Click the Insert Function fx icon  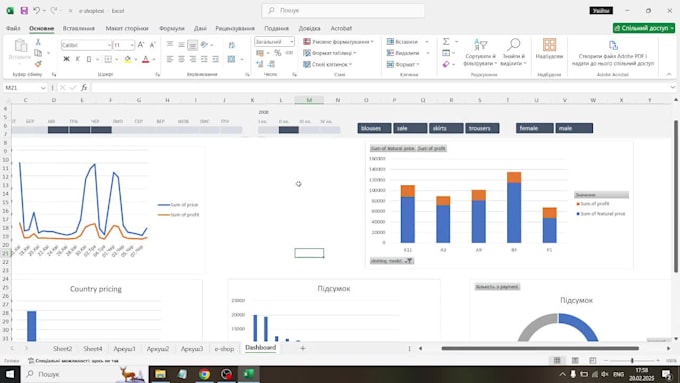pos(84,88)
